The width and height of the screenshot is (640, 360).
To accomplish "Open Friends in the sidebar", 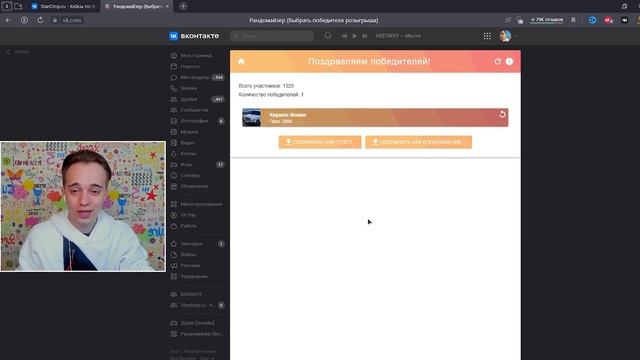I will click(197, 99).
